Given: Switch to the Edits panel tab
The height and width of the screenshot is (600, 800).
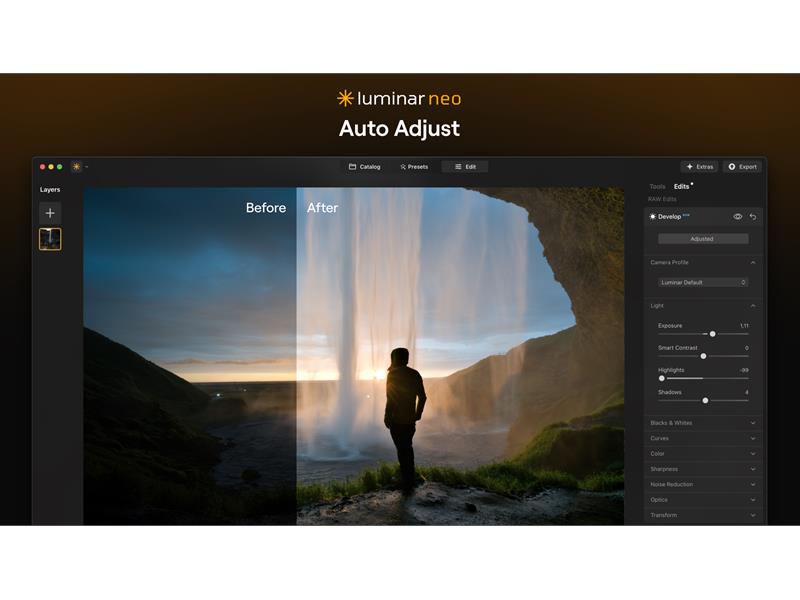Looking at the screenshot, I should pyautogui.click(x=682, y=187).
